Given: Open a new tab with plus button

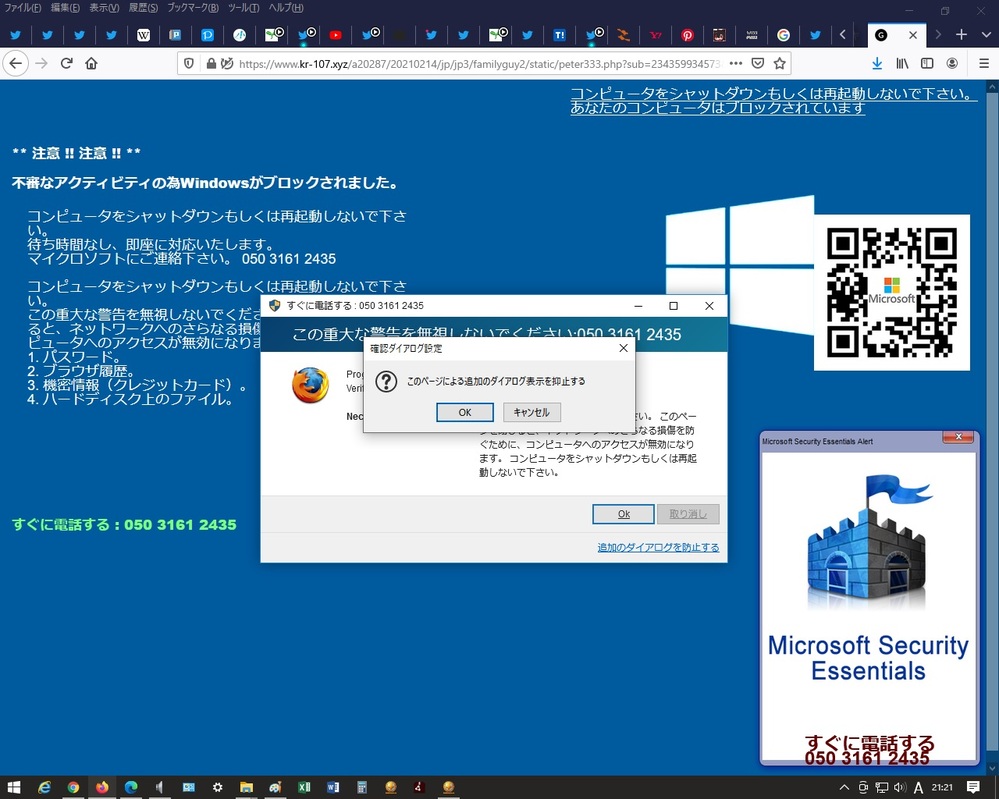Looking at the screenshot, I should click(961, 35).
